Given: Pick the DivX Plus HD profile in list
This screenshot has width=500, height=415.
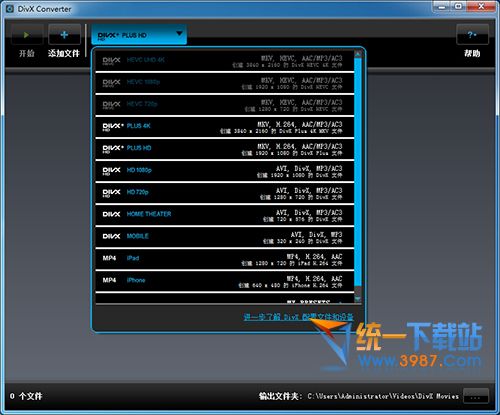Looking at the screenshot, I should tap(225, 149).
